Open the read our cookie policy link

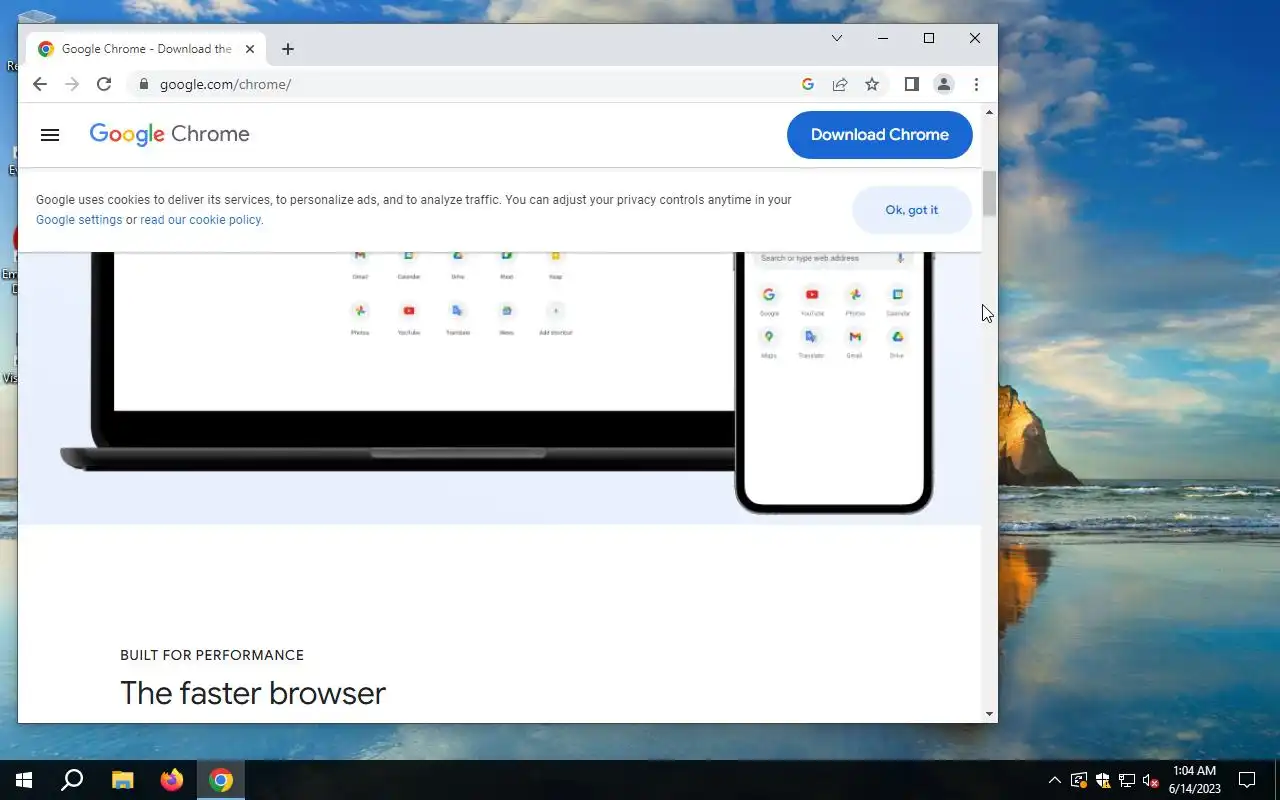(201, 220)
